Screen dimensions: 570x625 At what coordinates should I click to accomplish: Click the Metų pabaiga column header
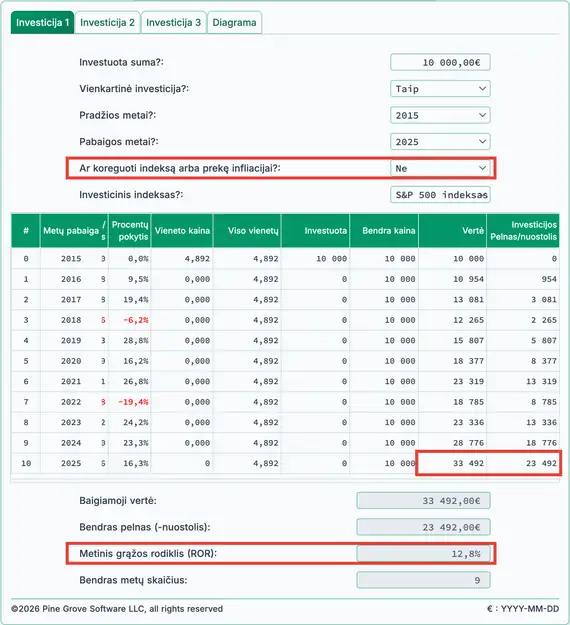(x=71, y=230)
